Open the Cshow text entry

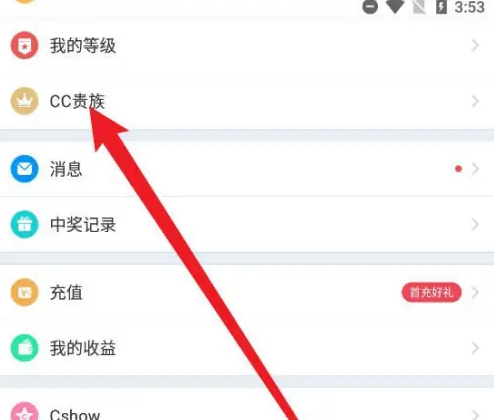75,414
